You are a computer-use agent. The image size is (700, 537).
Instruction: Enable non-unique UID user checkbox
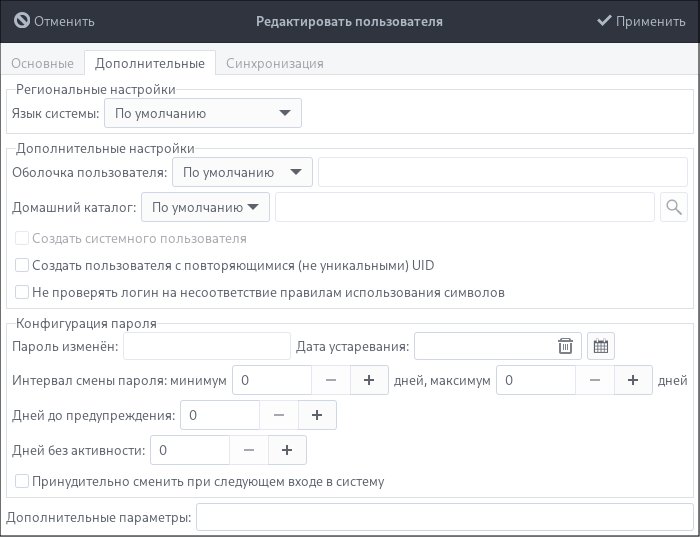point(22,265)
